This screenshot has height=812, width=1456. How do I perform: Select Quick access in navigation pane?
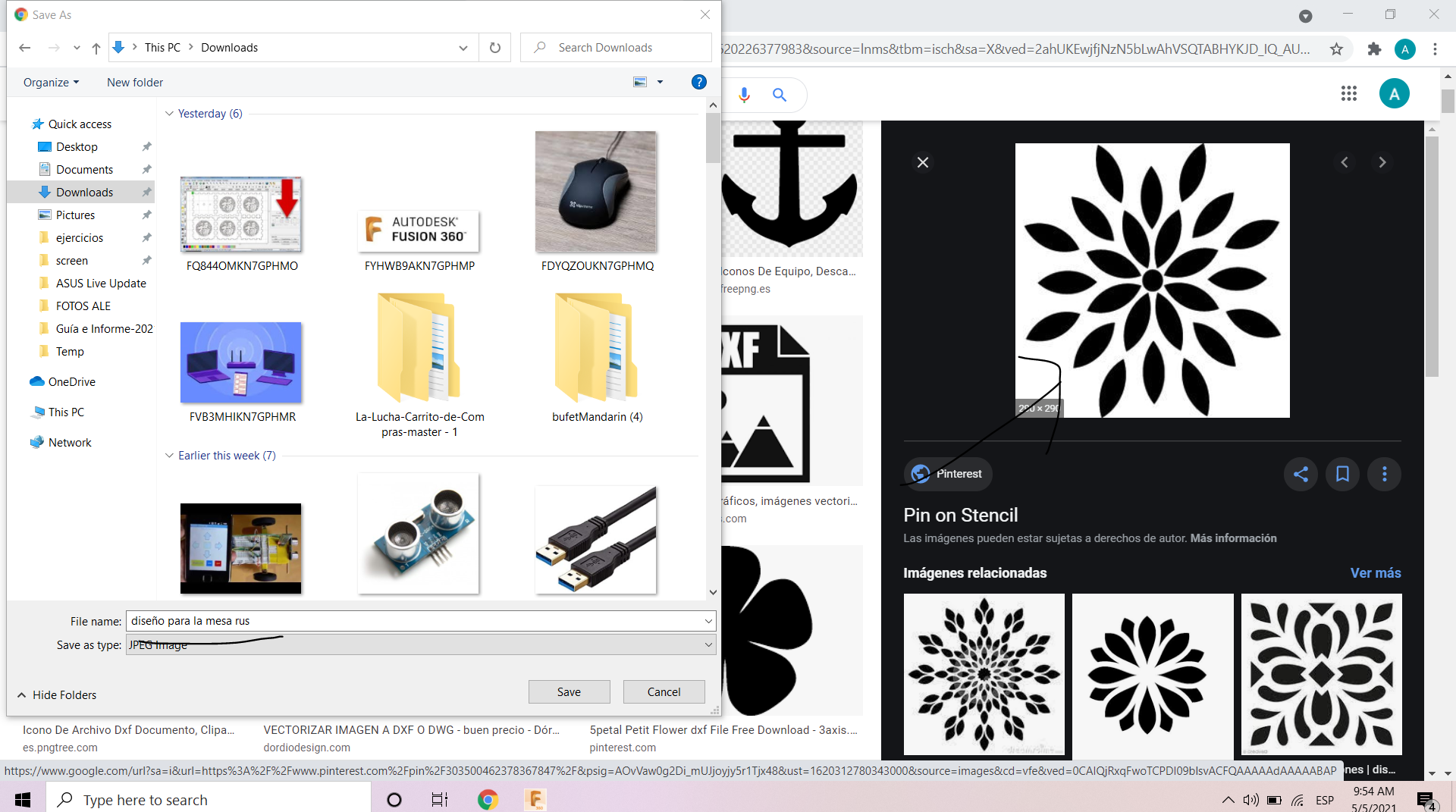[80, 124]
